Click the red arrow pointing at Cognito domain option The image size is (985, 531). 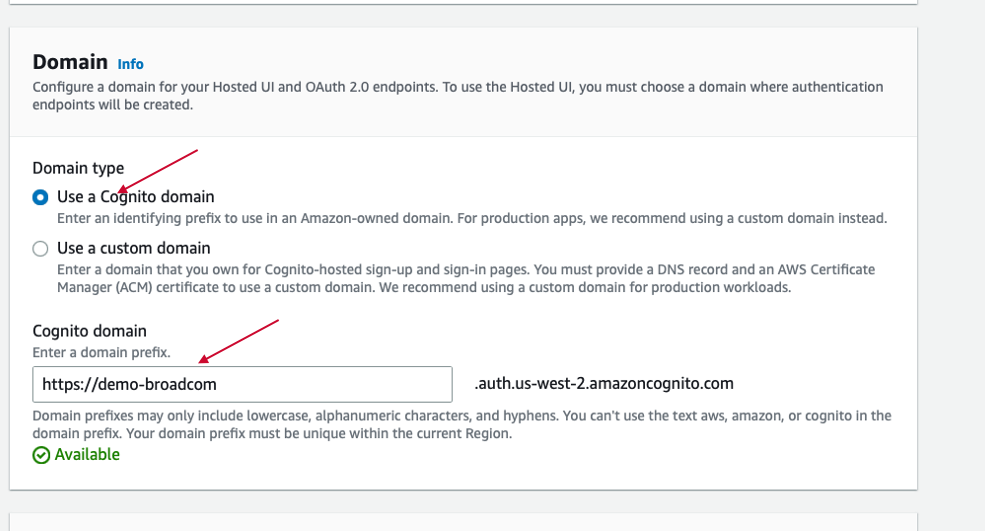[158, 170]
